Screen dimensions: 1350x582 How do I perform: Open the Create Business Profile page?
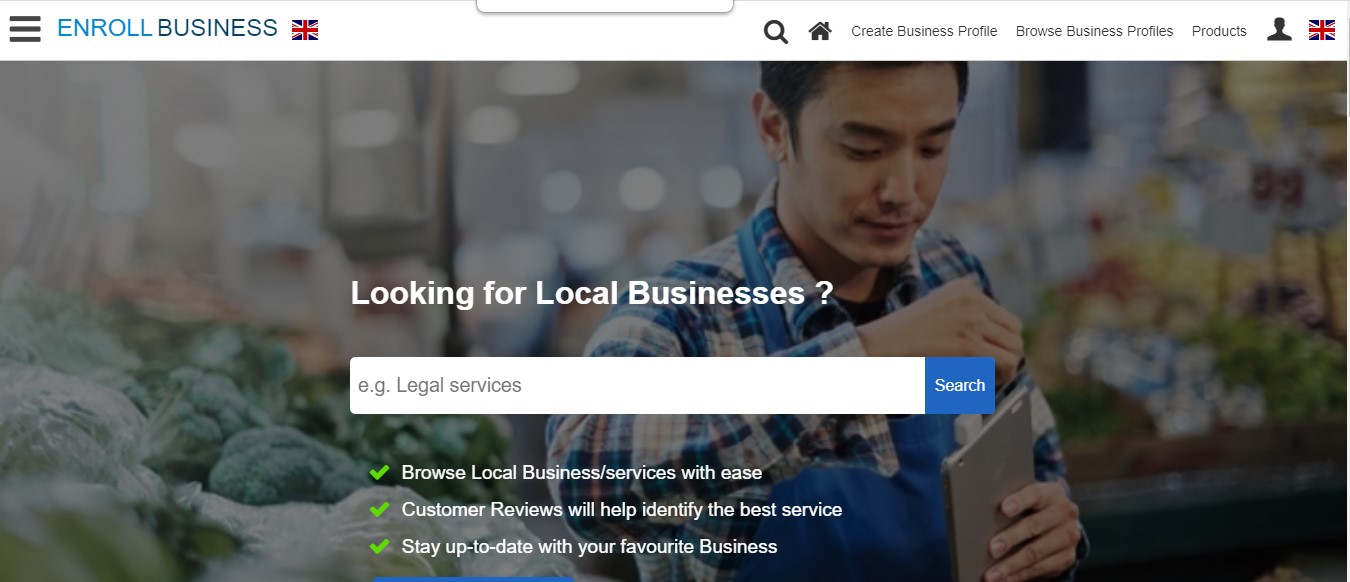pyautogui.click(x=924, y=31)
